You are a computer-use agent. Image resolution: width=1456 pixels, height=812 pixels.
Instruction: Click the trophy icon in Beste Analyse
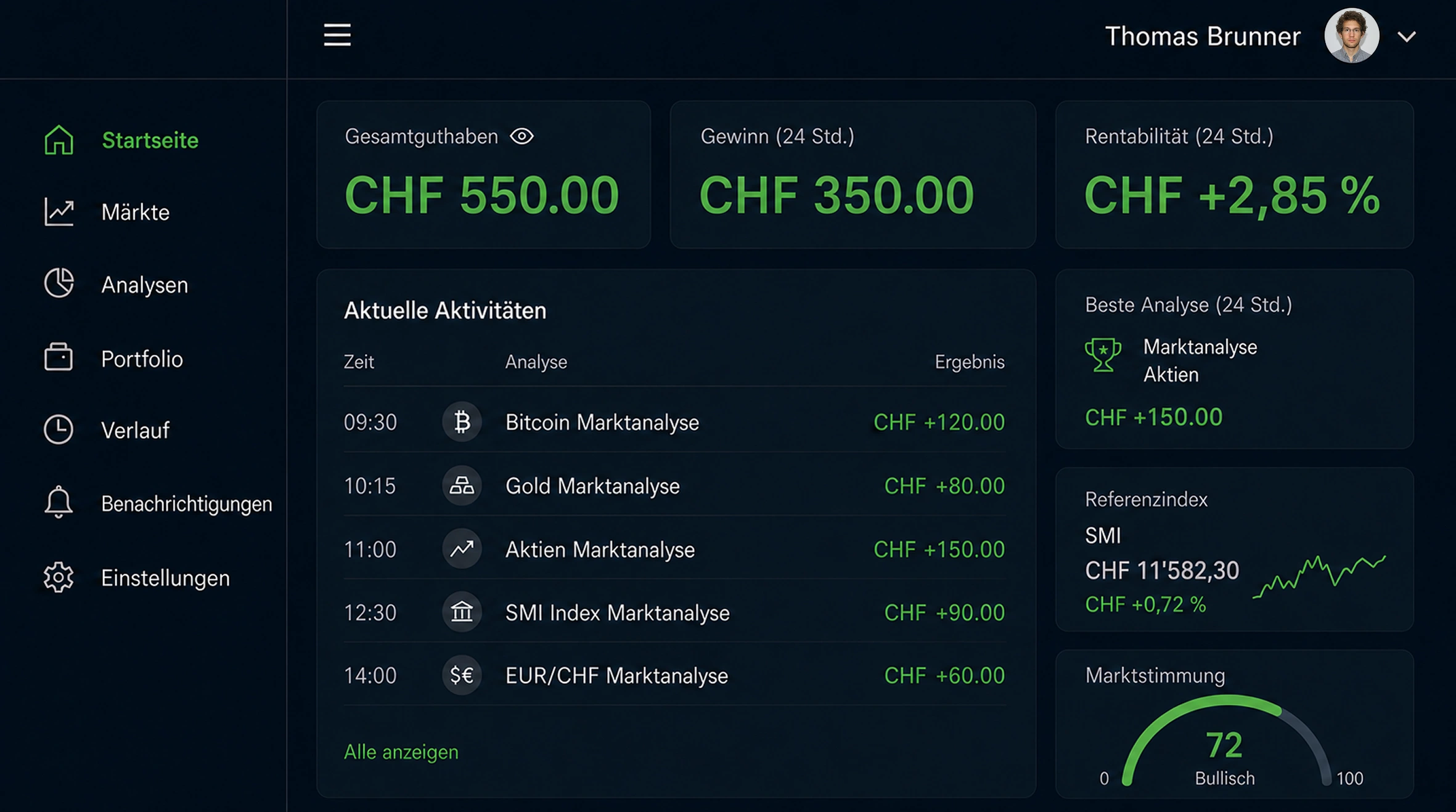[1103, 355]
